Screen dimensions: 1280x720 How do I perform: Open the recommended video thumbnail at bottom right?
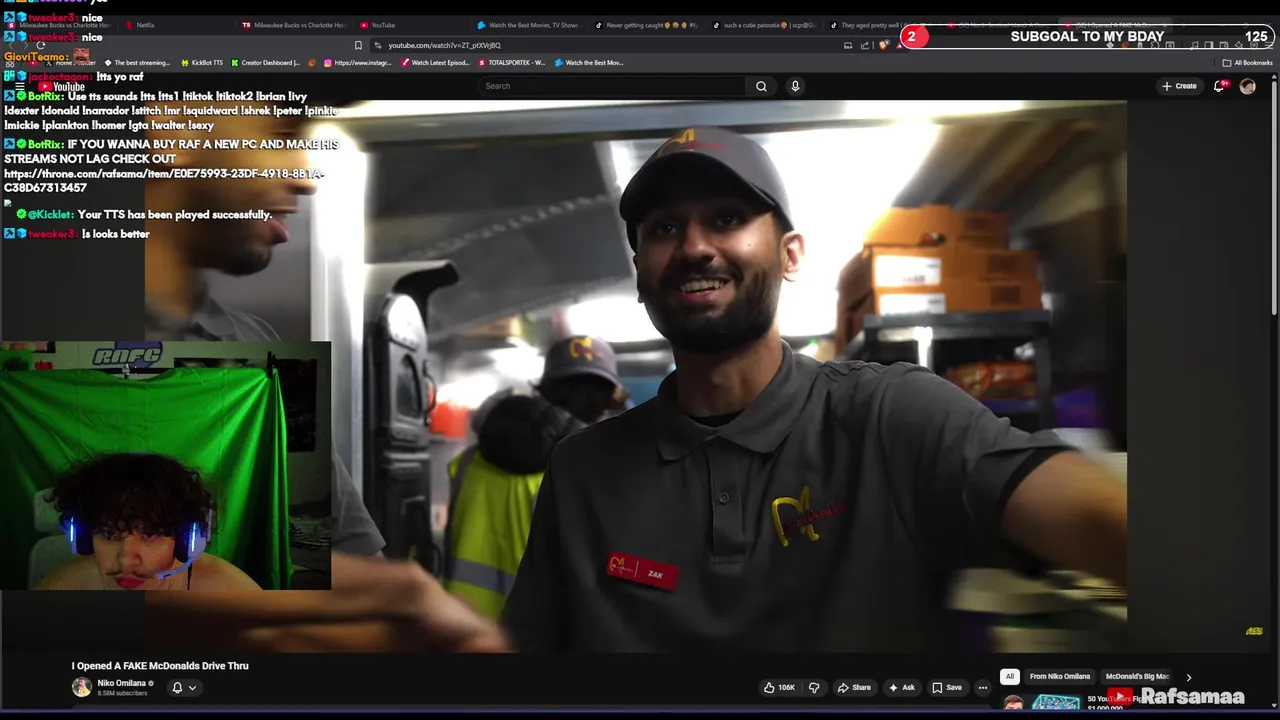(x=1056, y=704)
